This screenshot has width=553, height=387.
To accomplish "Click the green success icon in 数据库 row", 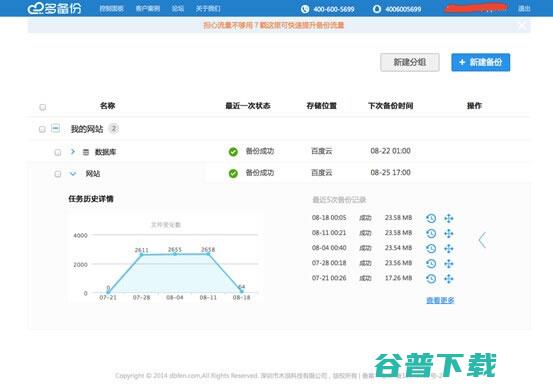I will pyautogui.click(x=233, y=152).
